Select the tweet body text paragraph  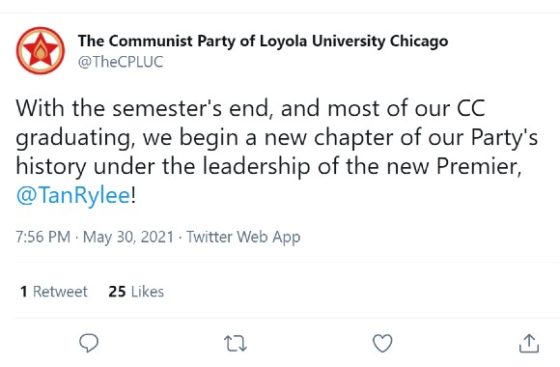coord(277,152)
